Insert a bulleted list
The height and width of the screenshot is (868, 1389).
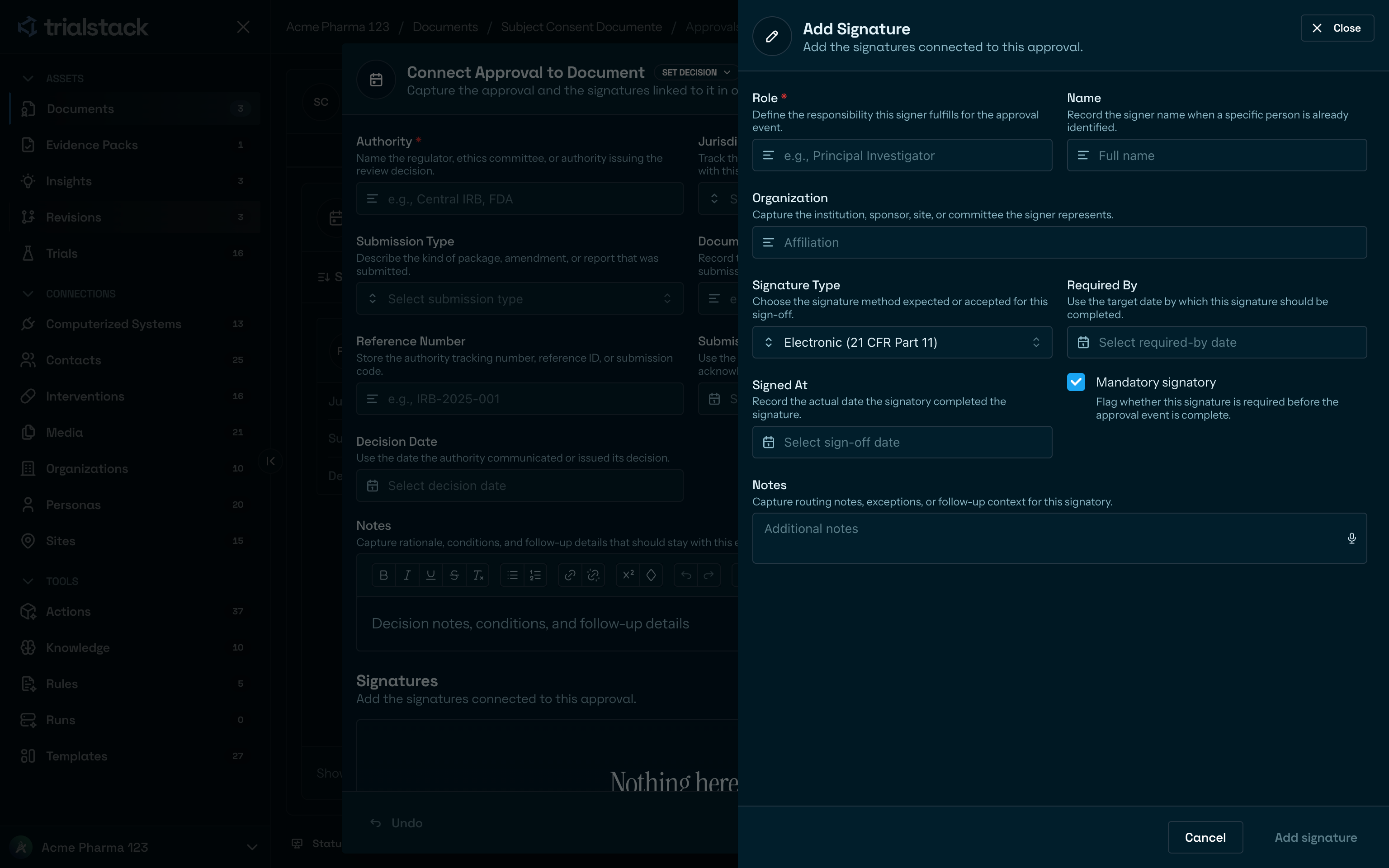512,575
